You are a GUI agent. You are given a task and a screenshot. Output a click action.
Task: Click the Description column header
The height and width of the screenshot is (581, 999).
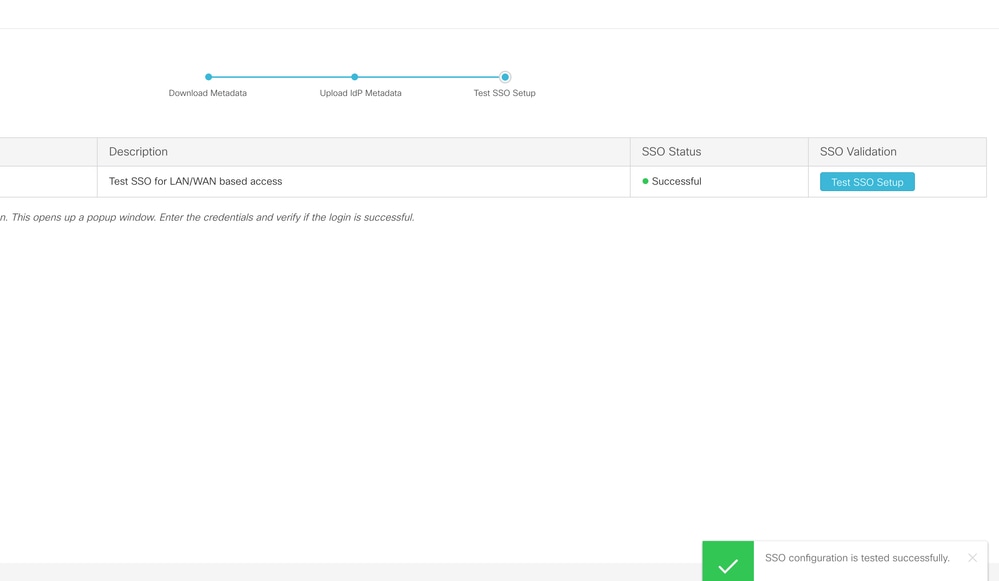click(x=138, y=151)
